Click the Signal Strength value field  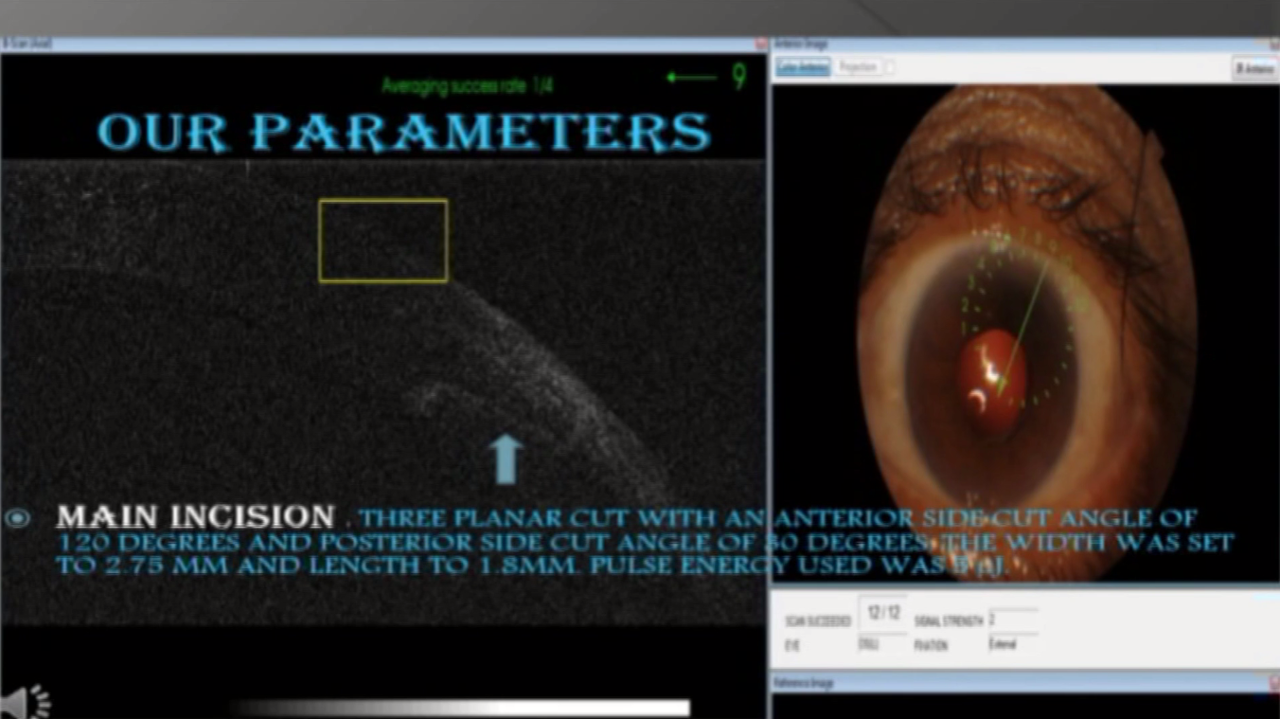tap(1012, 620)
